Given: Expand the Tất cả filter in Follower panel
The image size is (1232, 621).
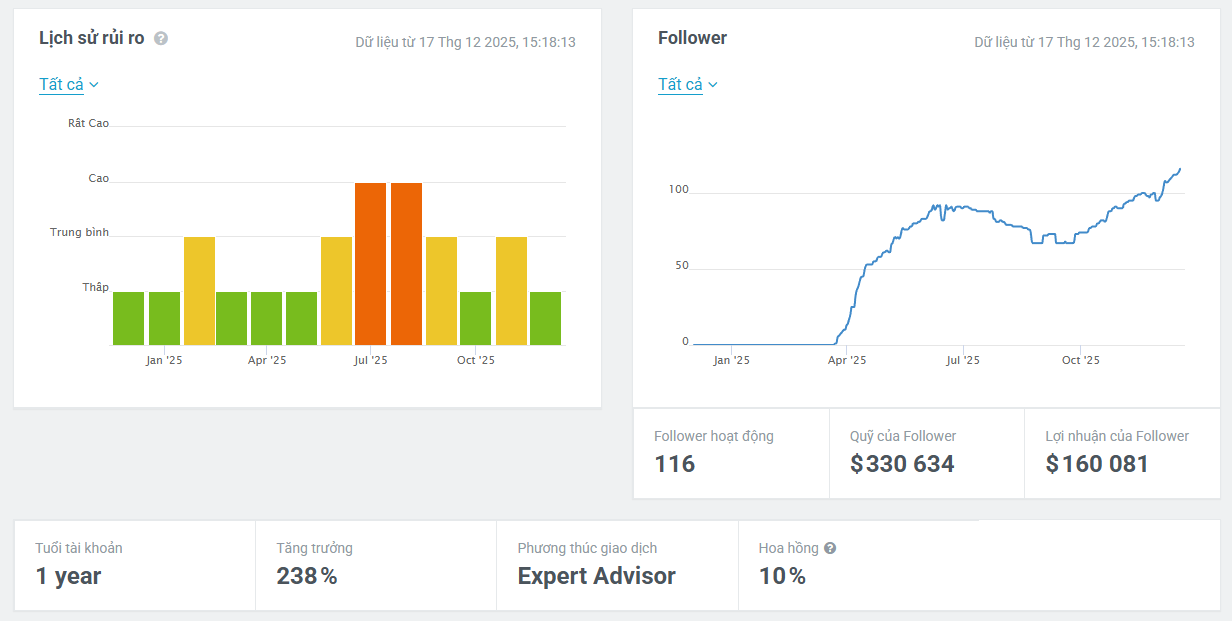Looking at the screenshot, I should tap(687, 85).
